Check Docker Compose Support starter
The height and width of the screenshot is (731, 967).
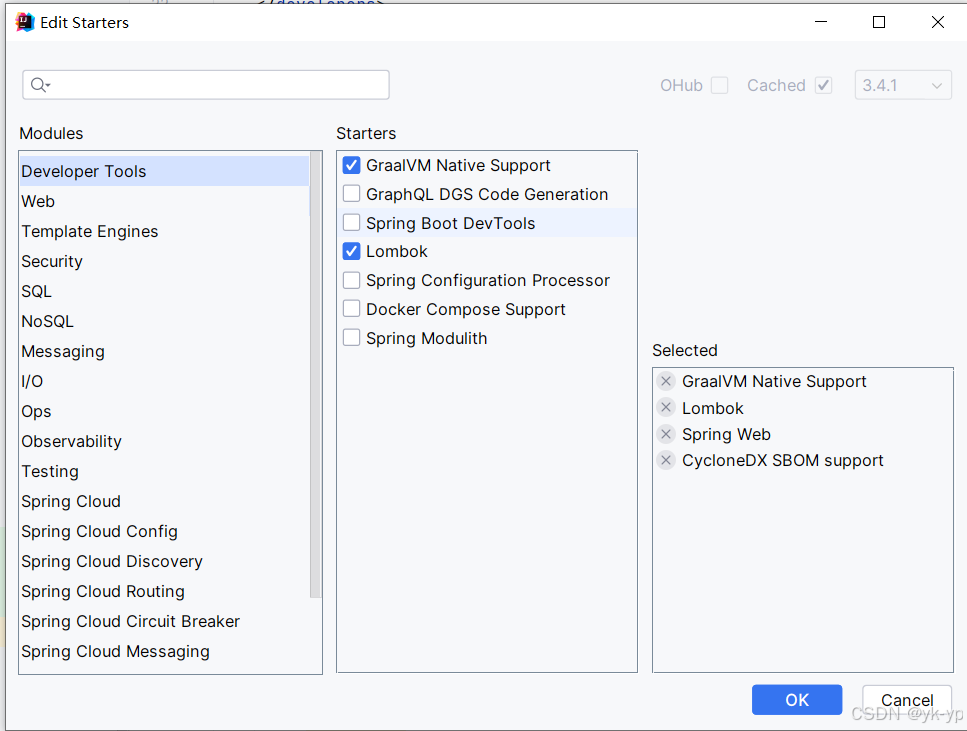point(352,308)
